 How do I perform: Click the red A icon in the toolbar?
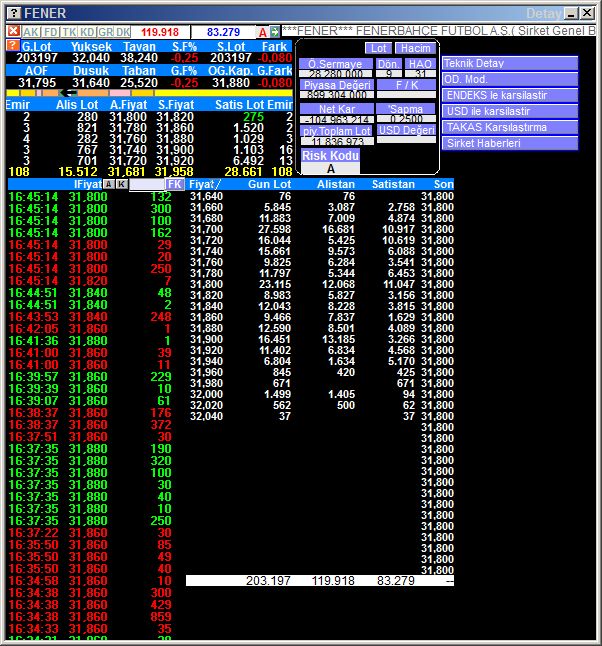click(x=263, y=32)
